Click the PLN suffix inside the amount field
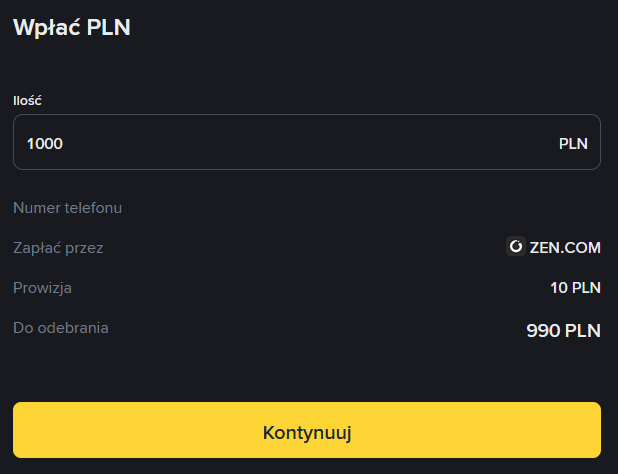Viewport: 618px width, 474px height. coord(573,143)
